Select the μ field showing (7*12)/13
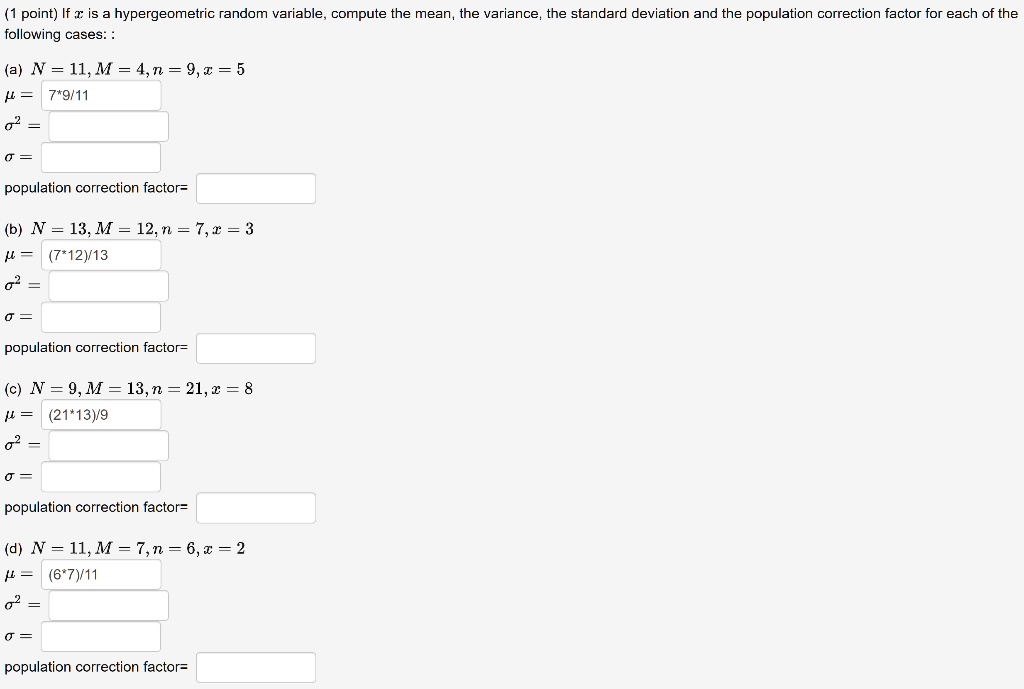This screenshot has height=689, width=1024. [x=100, y=255]
